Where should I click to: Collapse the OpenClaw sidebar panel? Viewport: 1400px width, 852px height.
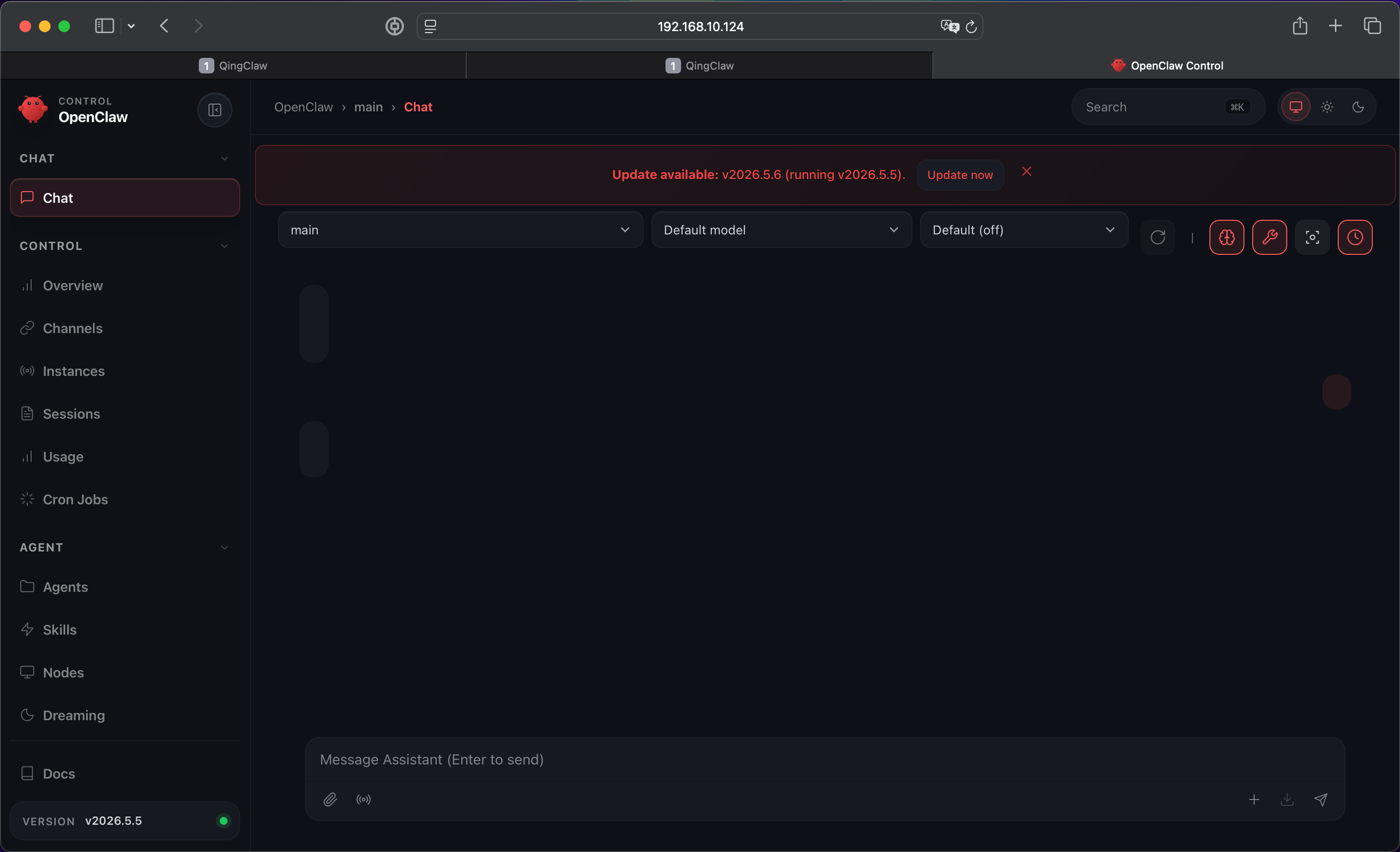pyautogui.click(x=214, y=110)
